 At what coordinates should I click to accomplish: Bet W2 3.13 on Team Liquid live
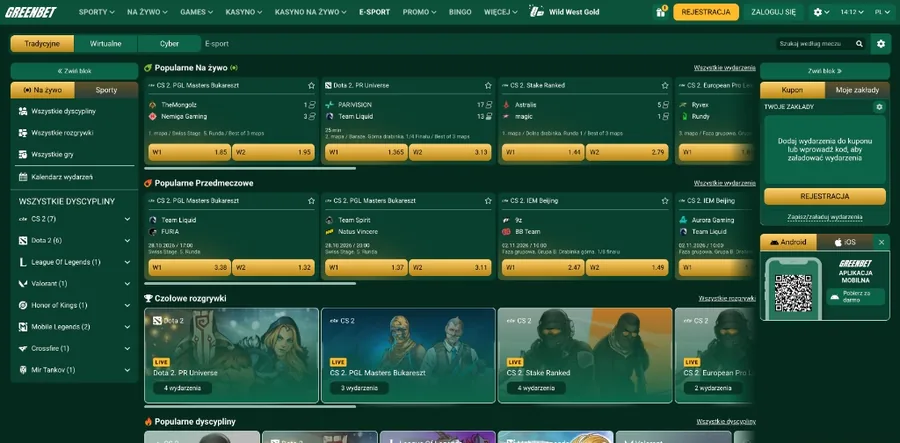pos(450,152)
